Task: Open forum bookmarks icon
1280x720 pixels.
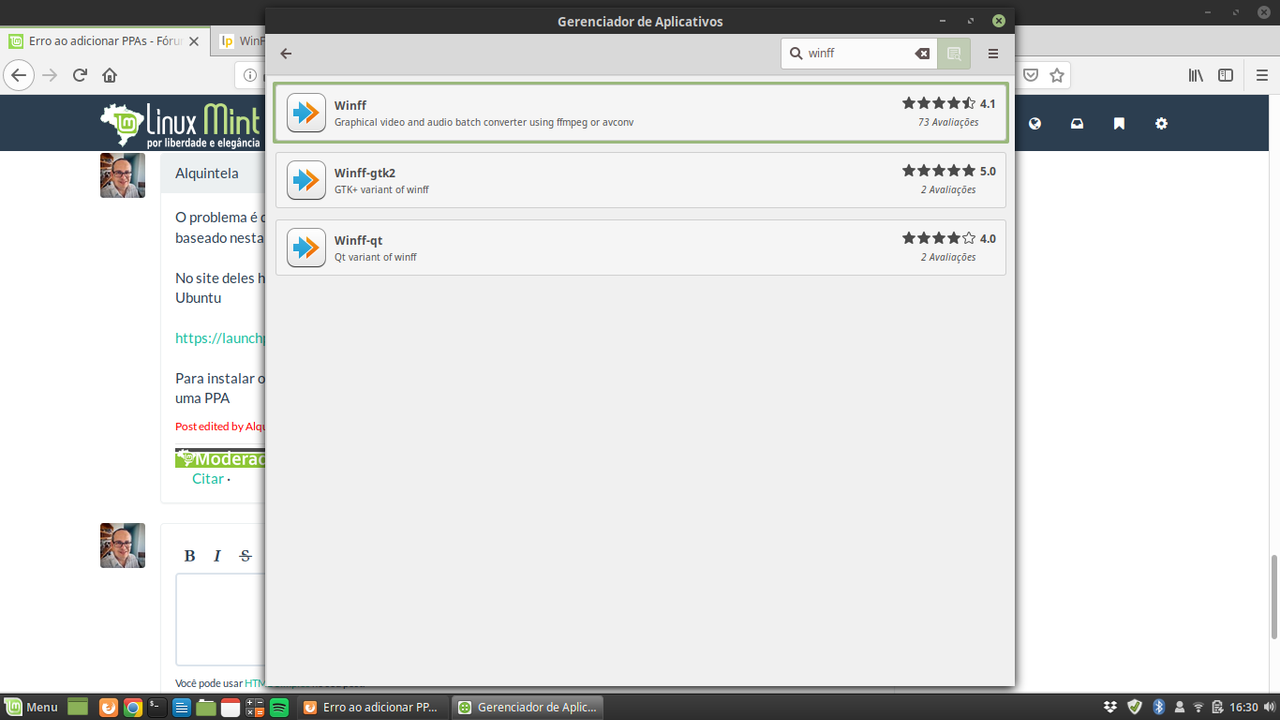Action: [1119, 124]
